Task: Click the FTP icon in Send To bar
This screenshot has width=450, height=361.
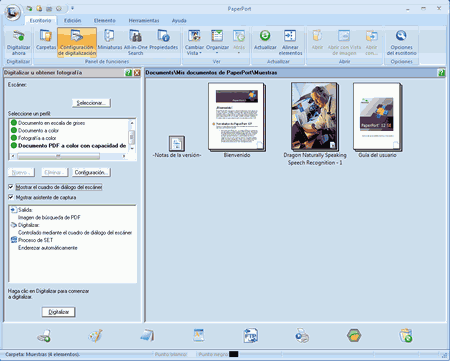Action: pos(251,336)
